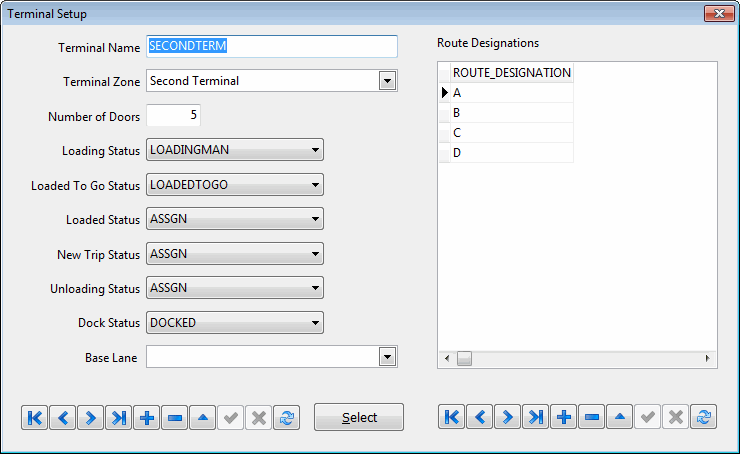
Task: Open the Loaded To Go Status dropdown
Action: 315,185
